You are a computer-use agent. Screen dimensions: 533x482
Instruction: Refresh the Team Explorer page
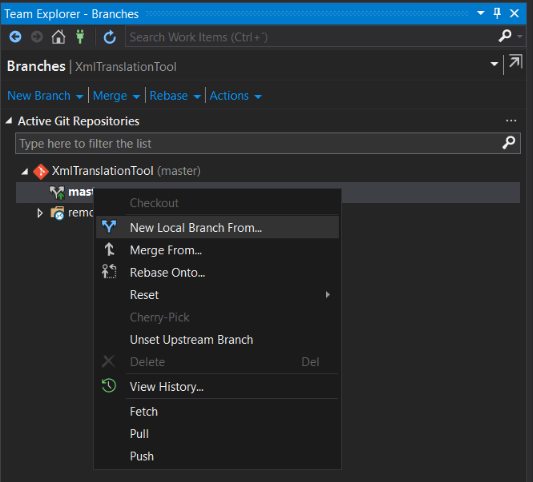(x=109, y=37)
